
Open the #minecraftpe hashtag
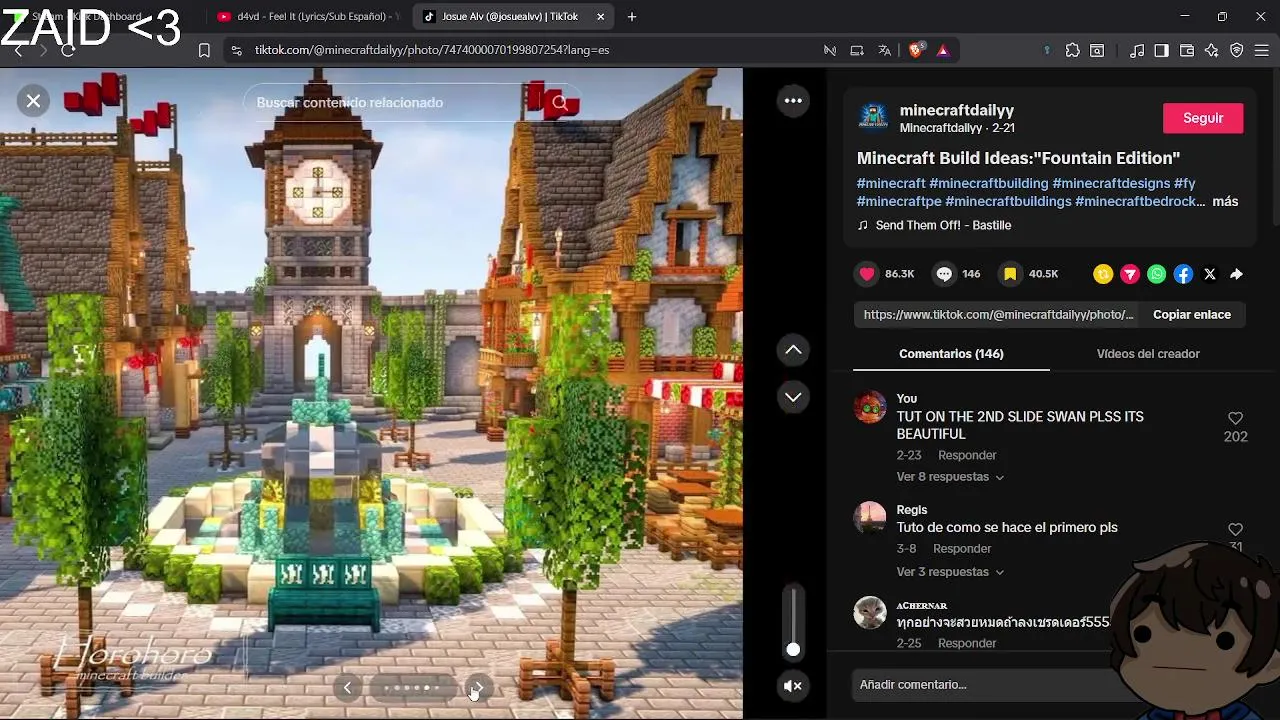[899, 202]
